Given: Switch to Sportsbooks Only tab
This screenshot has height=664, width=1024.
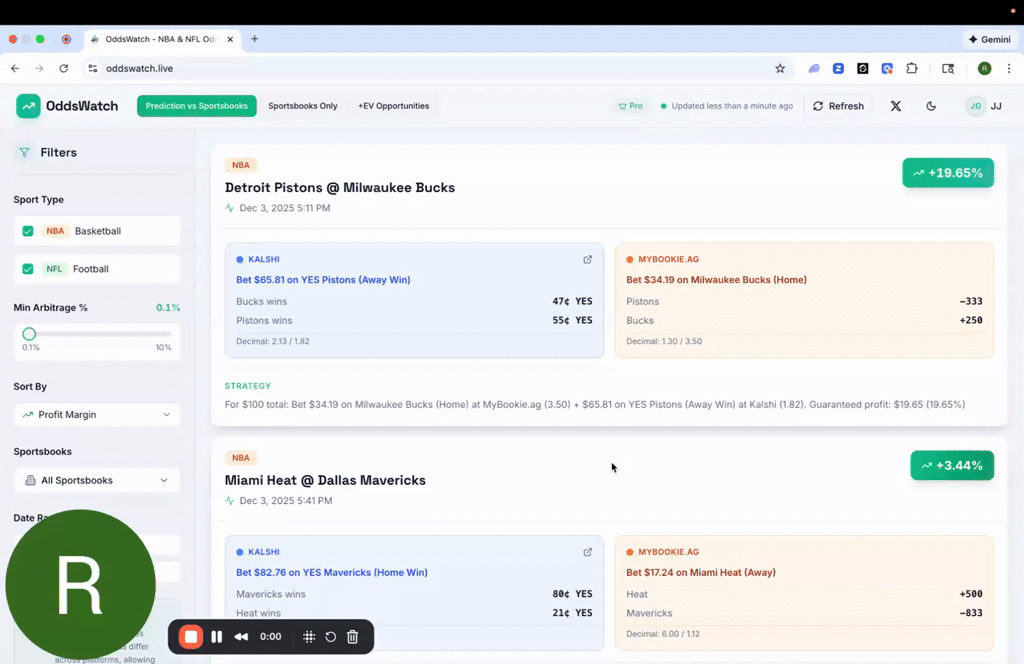Looking at the screenshot, I should (302, 106).
